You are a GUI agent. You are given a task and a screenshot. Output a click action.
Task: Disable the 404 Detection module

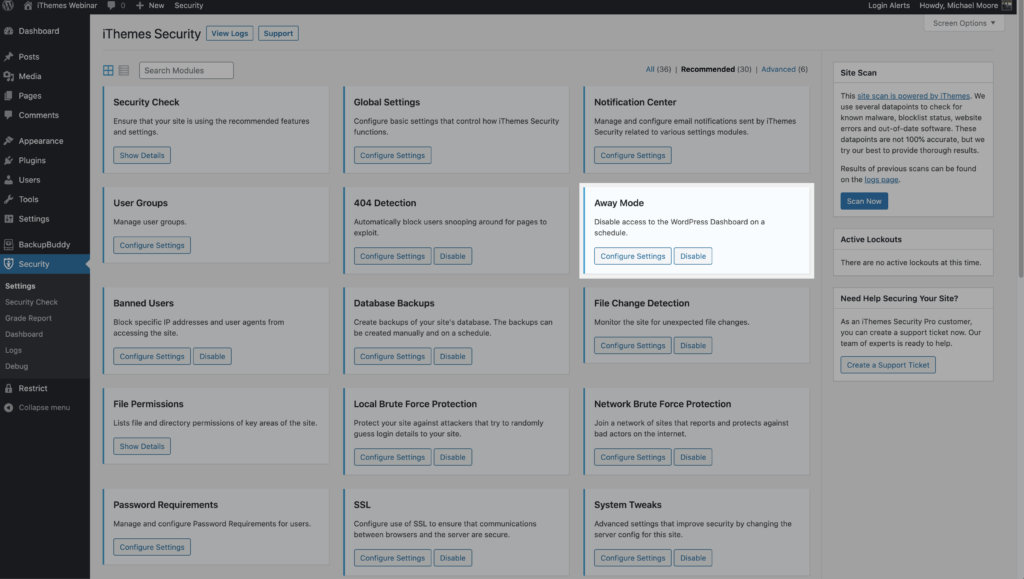[453, 256]
